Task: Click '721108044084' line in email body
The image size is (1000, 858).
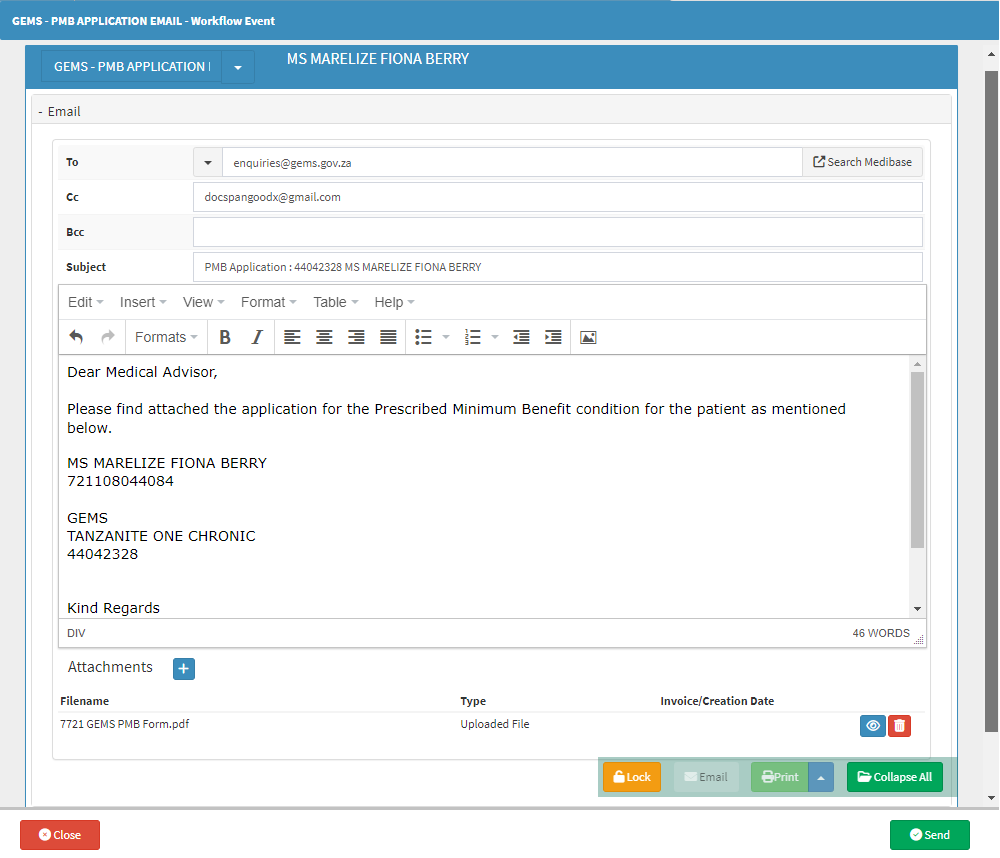Action: tap(121, 481)
